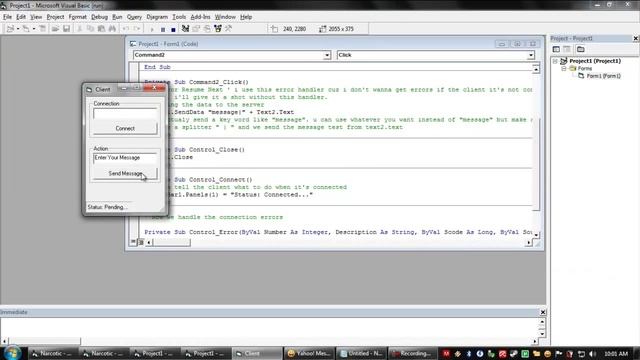This screenshot has height=360, width=640.
Task: Click the Cut toolbar icon
Action: click(x=80, y=29)
